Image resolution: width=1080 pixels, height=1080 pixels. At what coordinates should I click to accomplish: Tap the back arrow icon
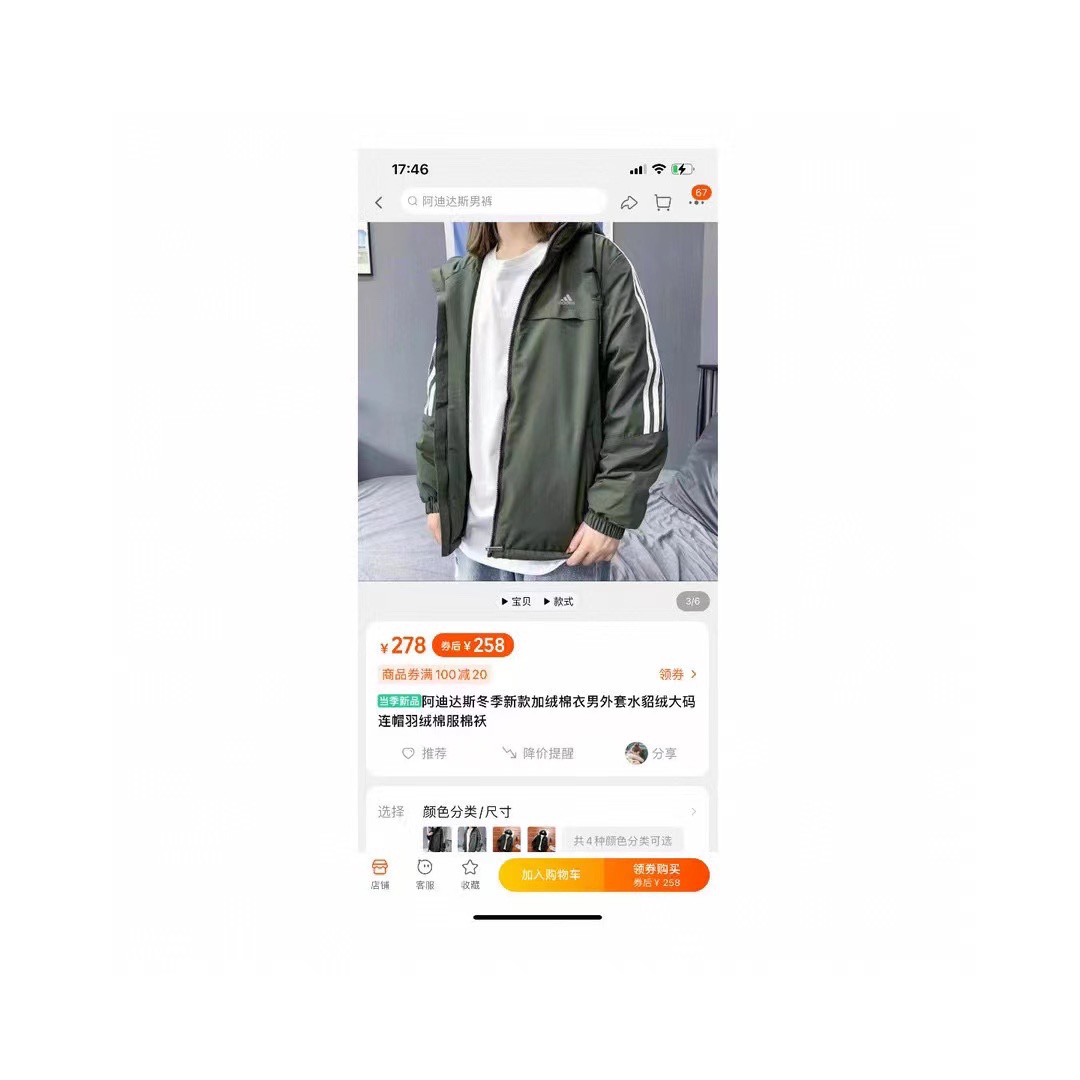pos(379,202)
